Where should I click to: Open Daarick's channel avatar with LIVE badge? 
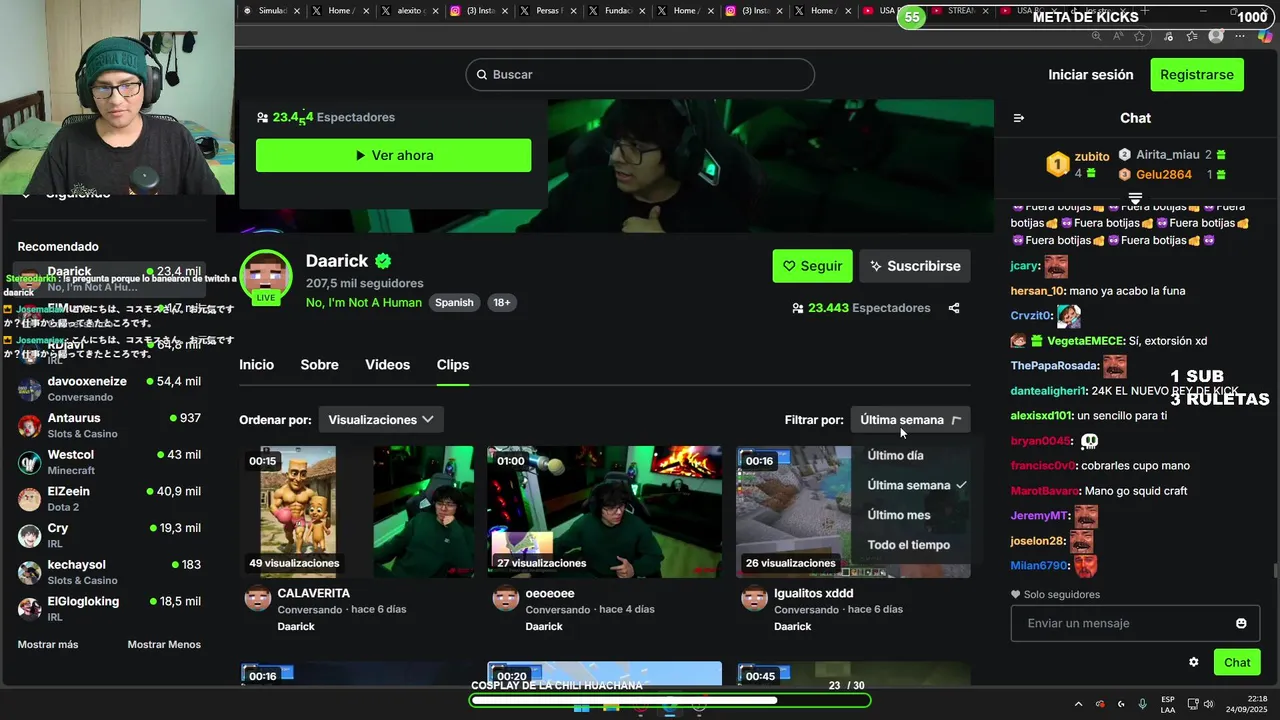click(266, 277)
